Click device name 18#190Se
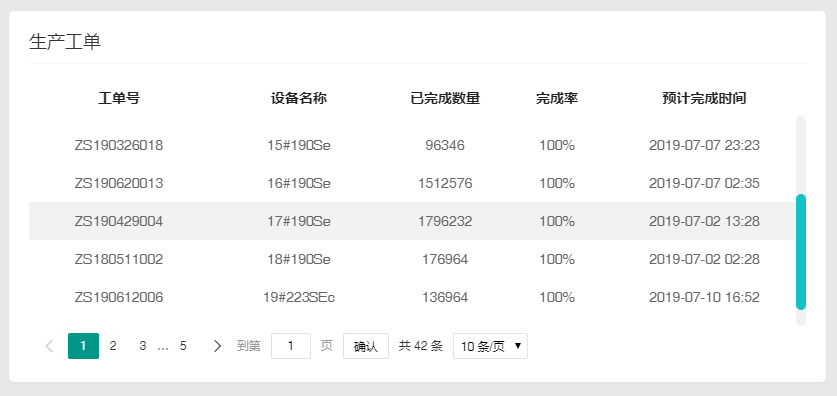The image size is (837, 396). (x=299, y=259)
